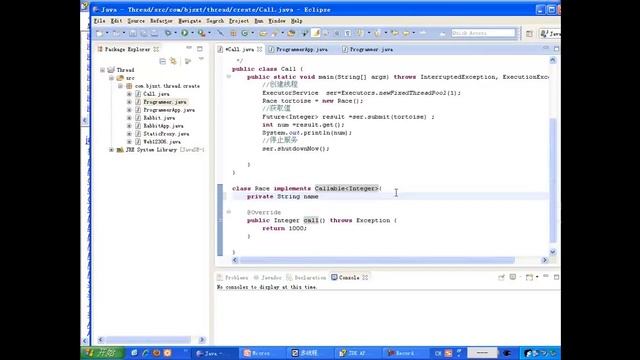Select Web12306.java in Package Explorer
The width and height of the screenshot is (640, 360).
(162, 142)
